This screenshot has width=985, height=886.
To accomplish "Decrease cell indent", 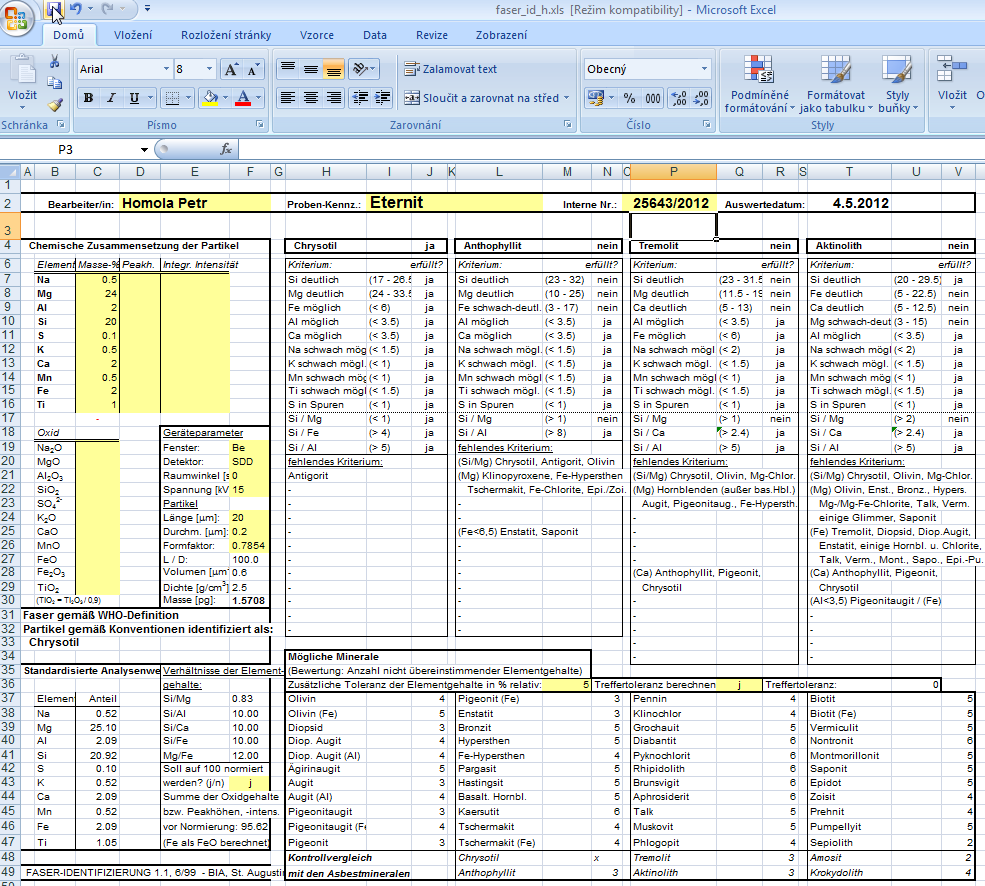I will coord(361,97).
